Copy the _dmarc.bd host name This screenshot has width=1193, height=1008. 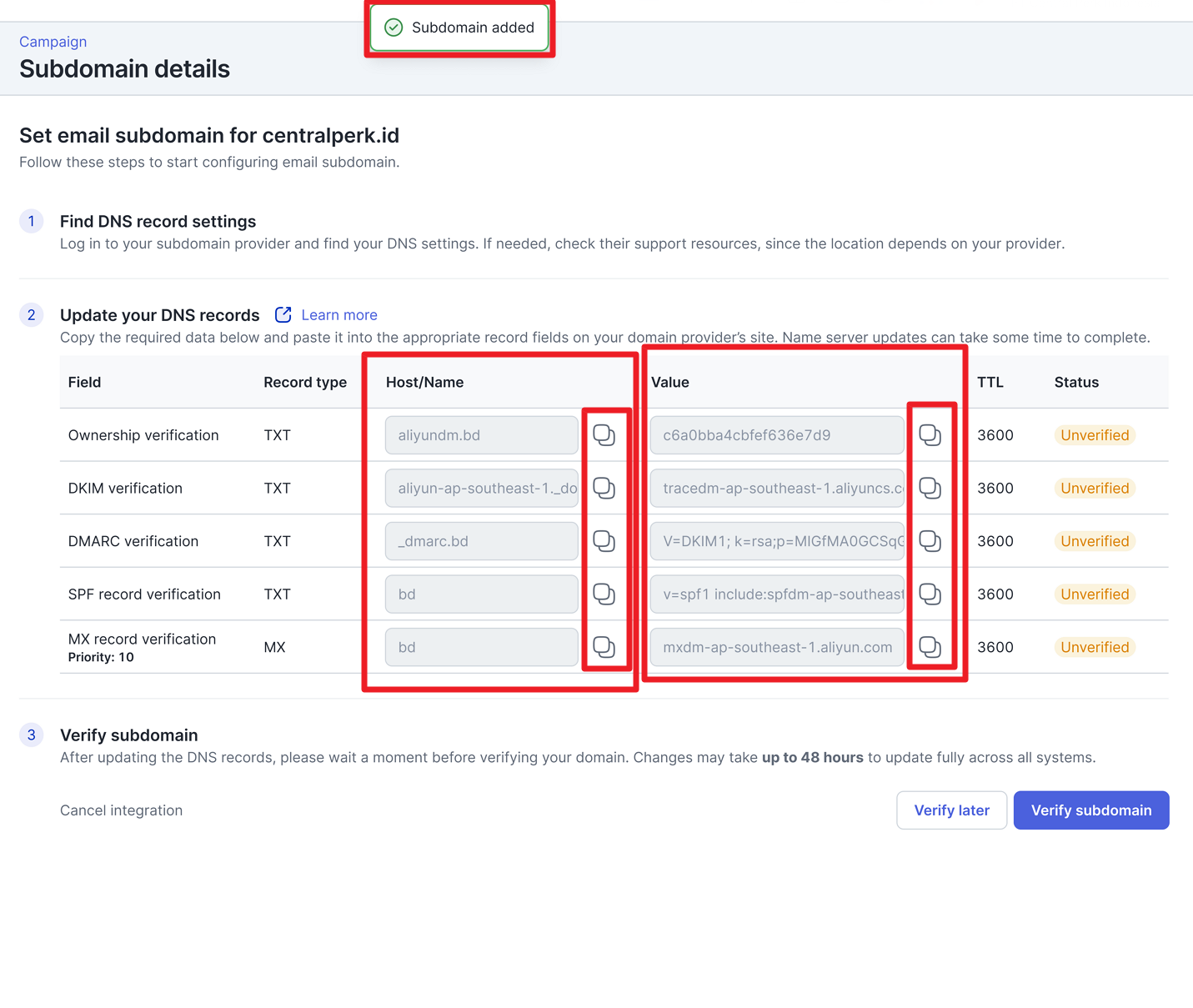[604, 541]
